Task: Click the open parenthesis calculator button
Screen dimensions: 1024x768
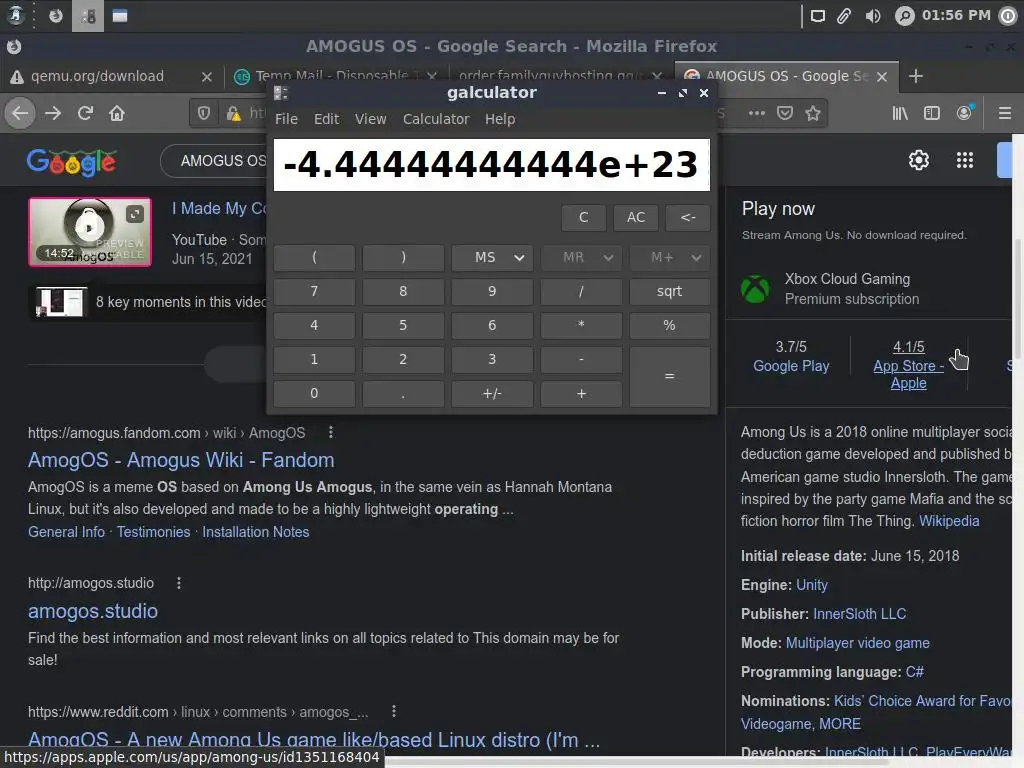Action: tap(314, 257)
